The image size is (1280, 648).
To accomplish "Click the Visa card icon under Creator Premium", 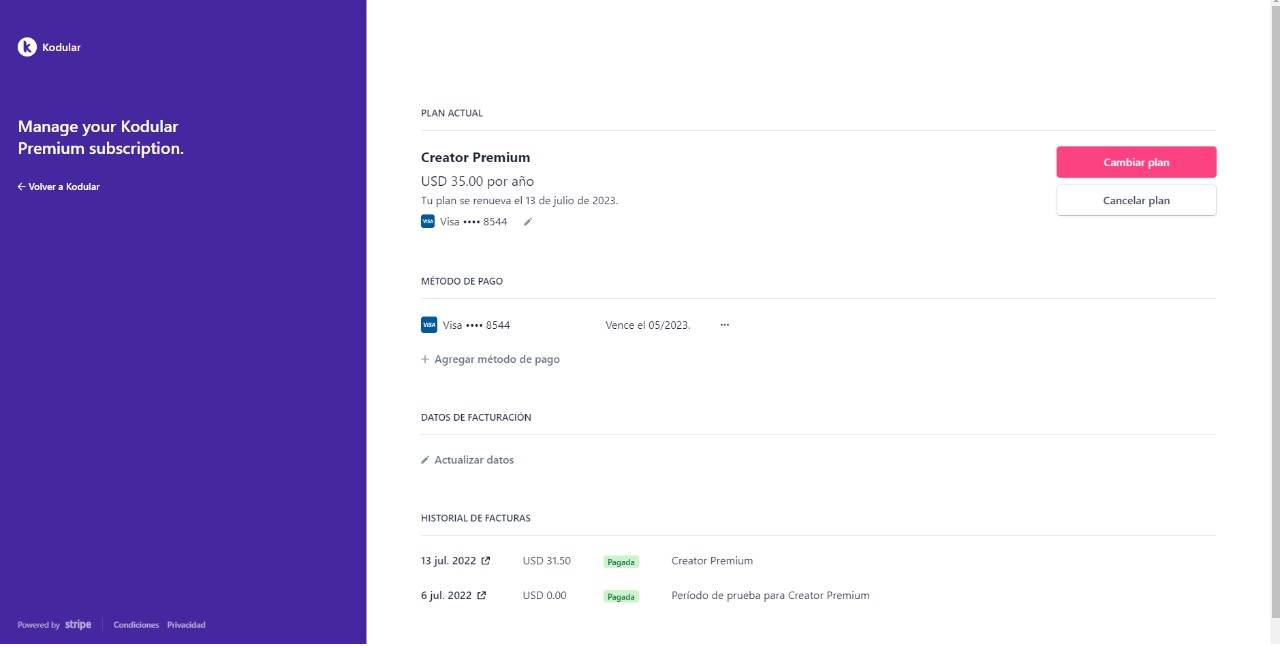I will [x=428, y=222].
